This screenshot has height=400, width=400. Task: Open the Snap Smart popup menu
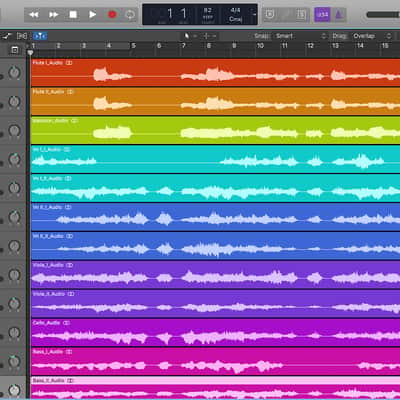tap(300, 36)
